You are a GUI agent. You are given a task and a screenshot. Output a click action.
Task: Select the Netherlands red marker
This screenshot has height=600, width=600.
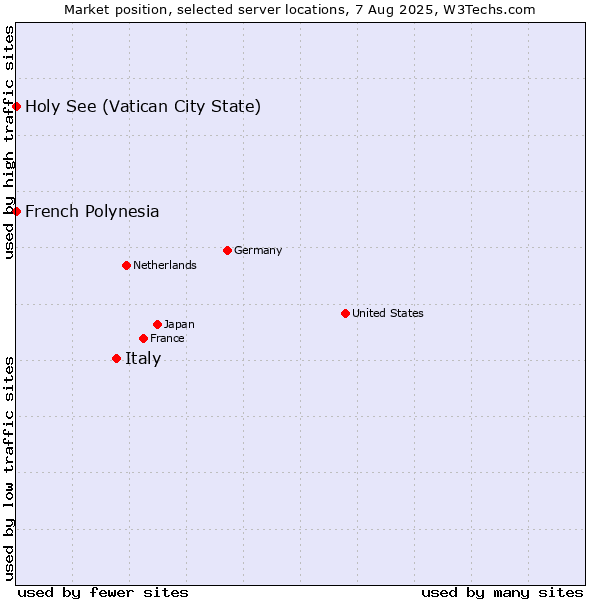coord(127,266)
